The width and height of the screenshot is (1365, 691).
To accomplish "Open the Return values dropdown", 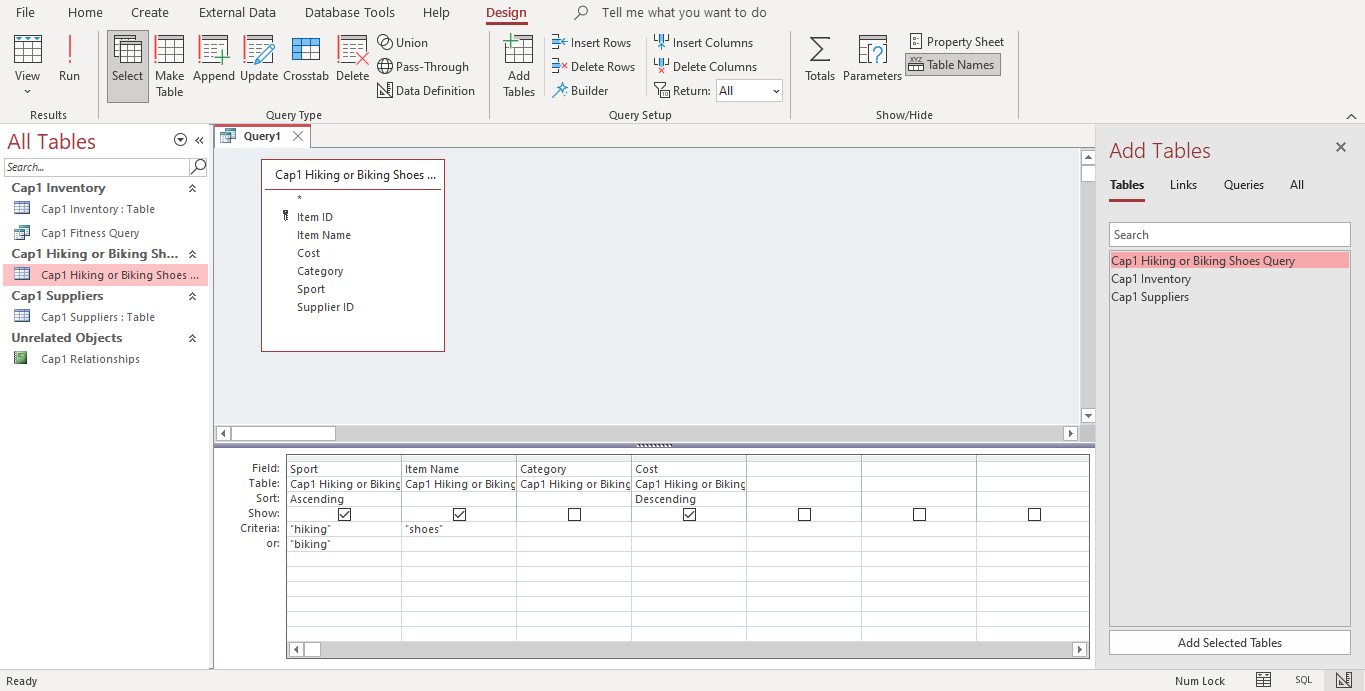I will coord(775,90).
